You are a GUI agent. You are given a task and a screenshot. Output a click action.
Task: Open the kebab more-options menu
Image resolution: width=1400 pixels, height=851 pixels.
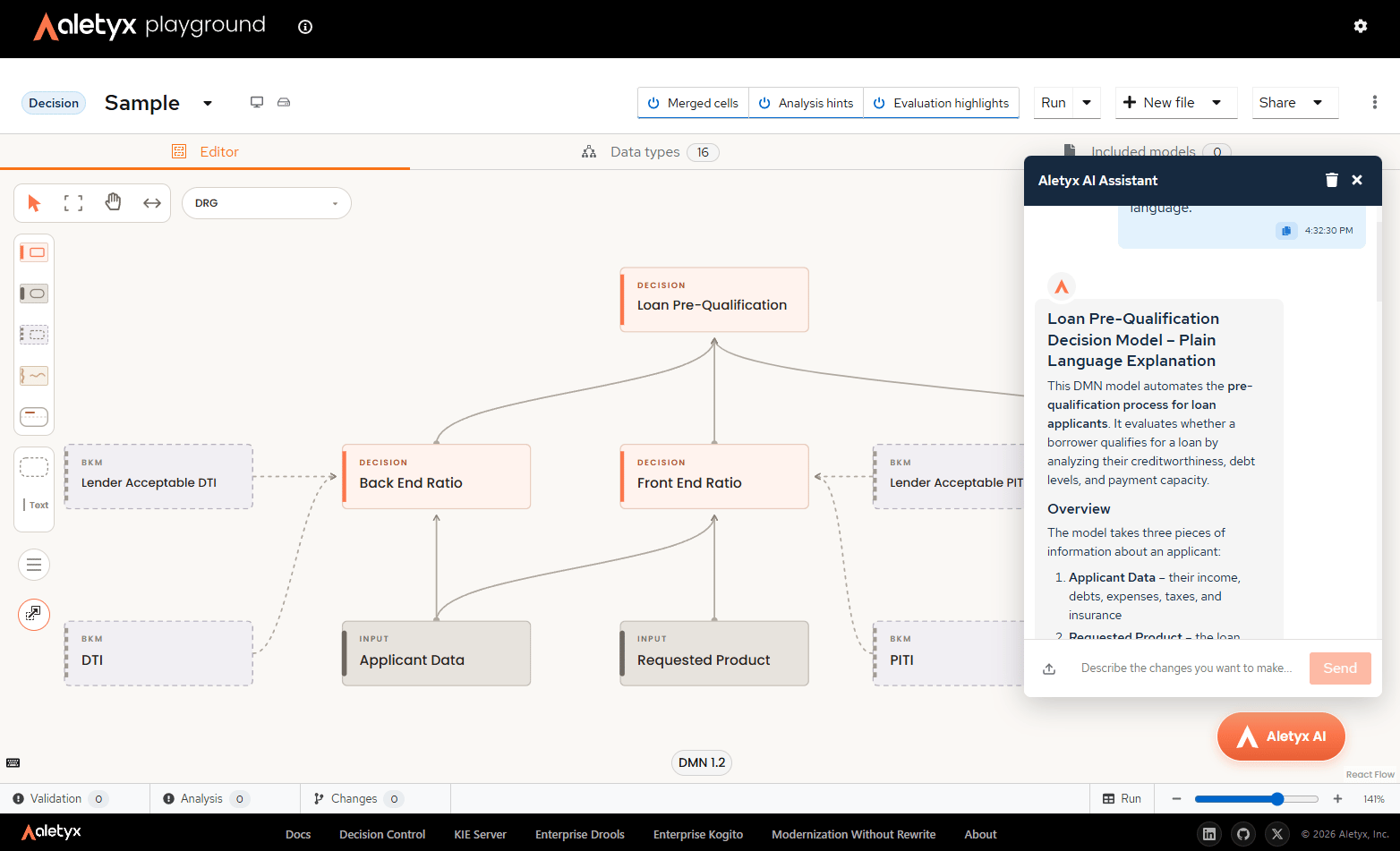tap(1375, 102)
